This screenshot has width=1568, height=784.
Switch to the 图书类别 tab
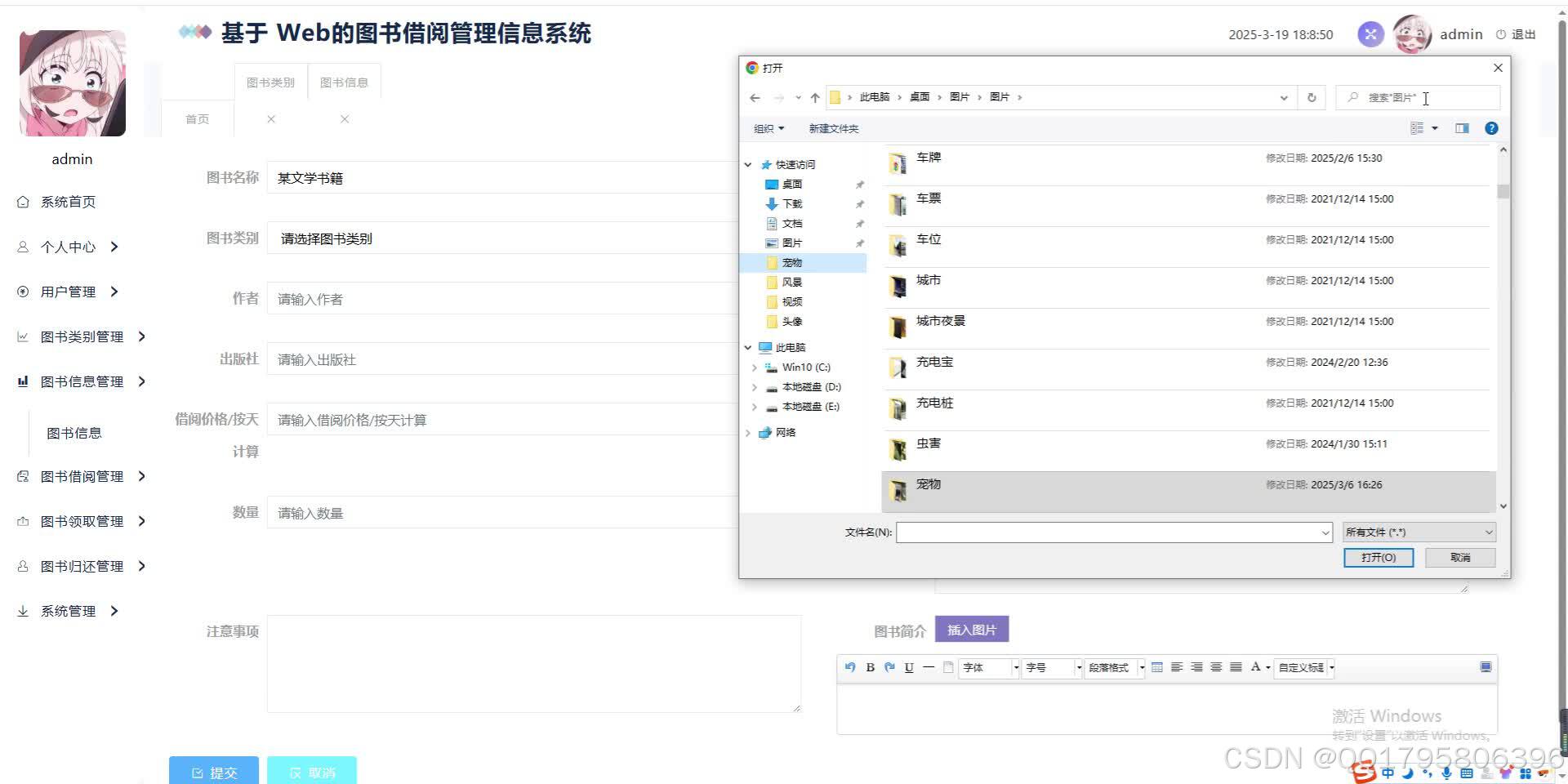(270, 82)
